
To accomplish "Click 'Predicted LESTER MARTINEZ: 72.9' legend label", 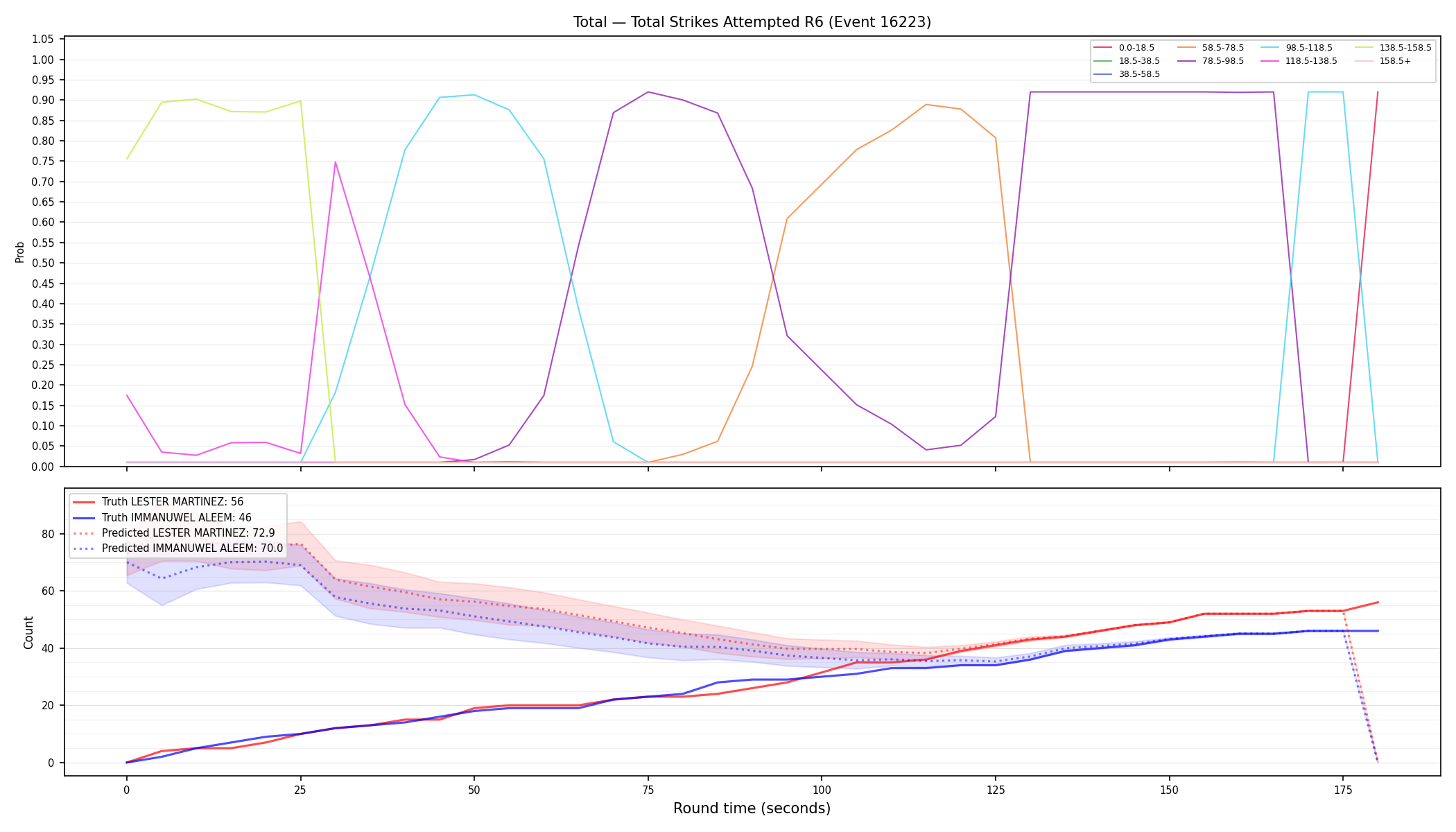I will (189, 533).
